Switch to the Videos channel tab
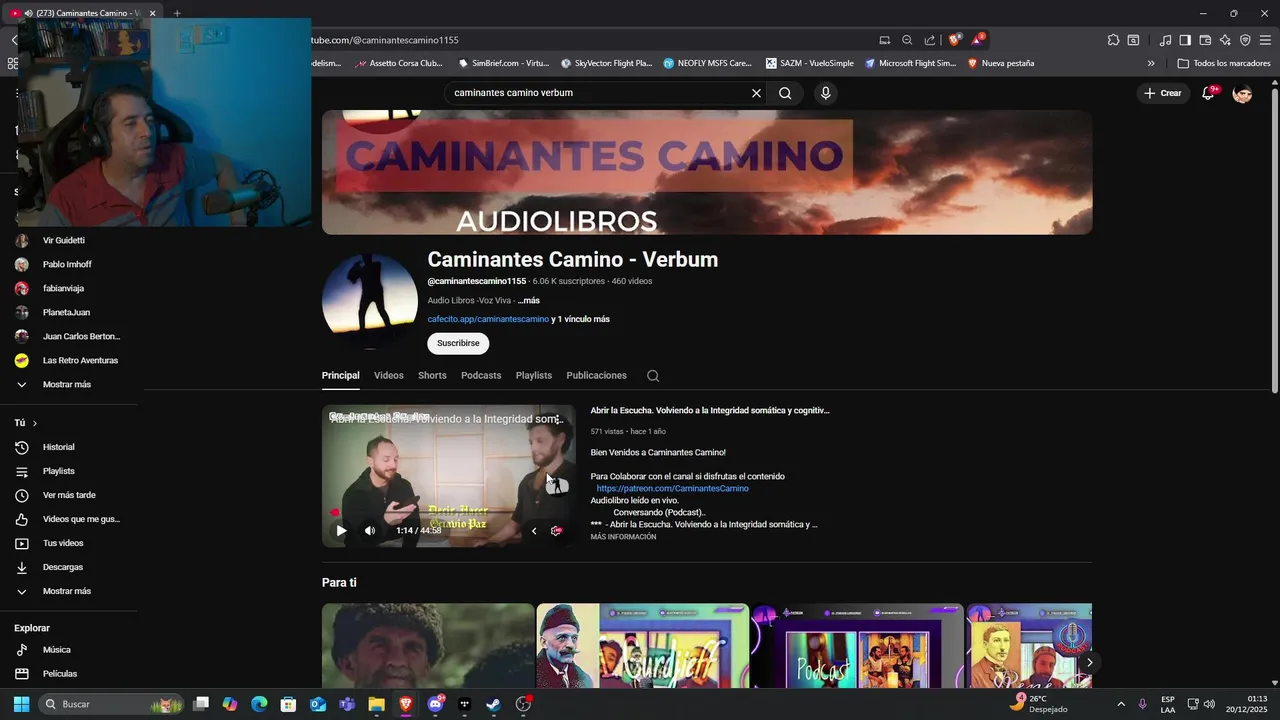 point(389,376)
